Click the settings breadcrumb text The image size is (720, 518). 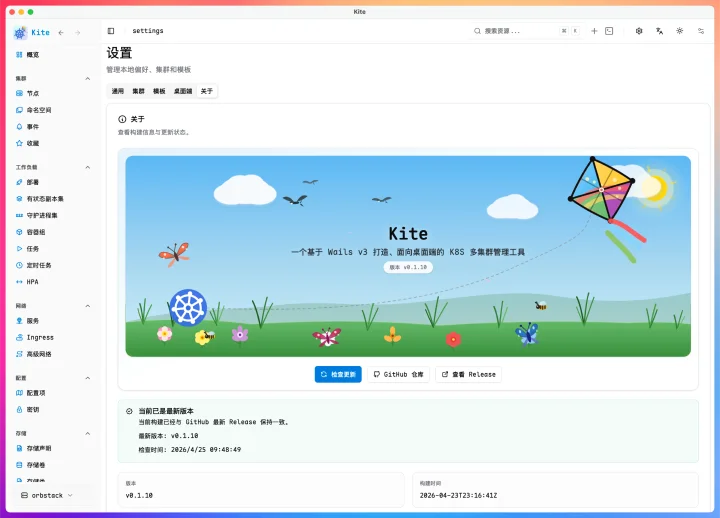pyautogui.click(x=148, y=31)
